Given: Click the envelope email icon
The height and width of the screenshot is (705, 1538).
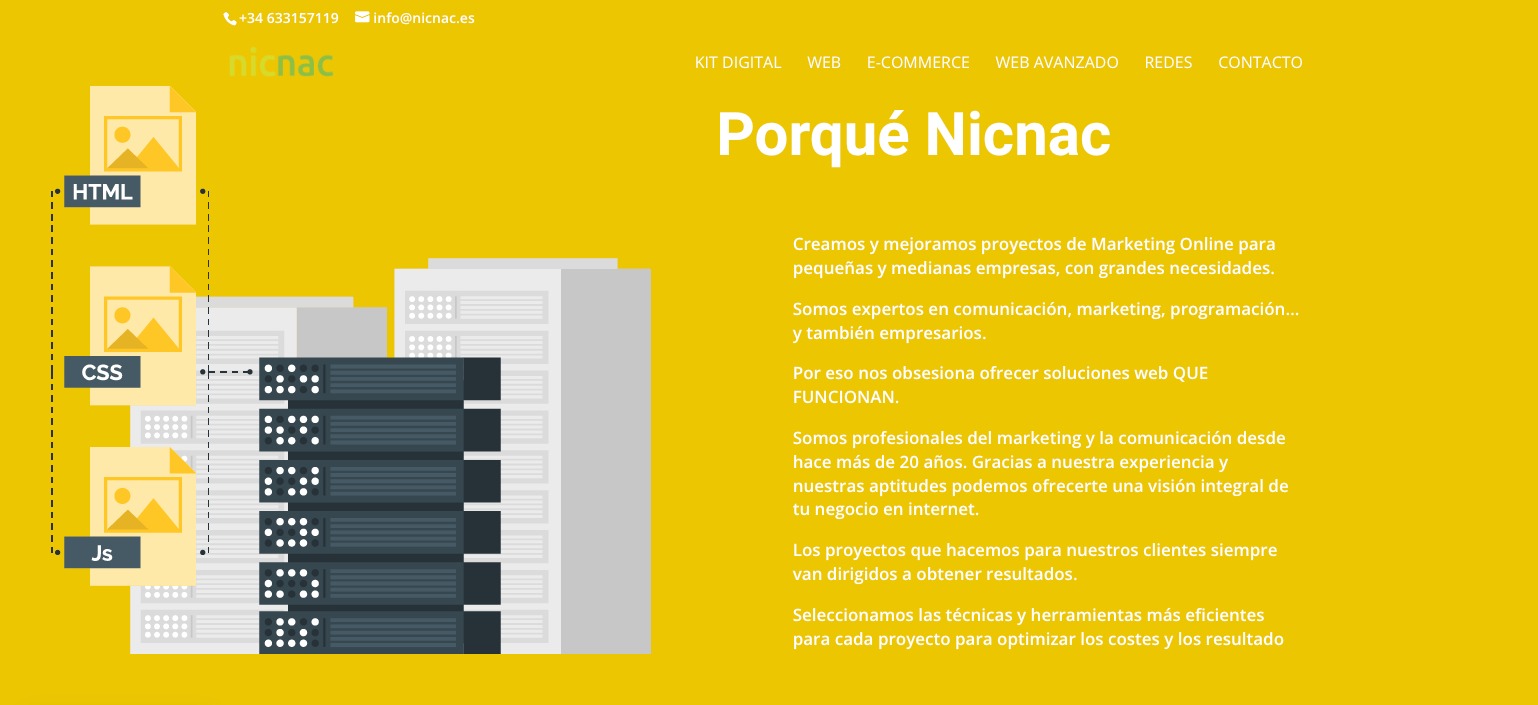Looking at the screenshot, I should (362, 17).
